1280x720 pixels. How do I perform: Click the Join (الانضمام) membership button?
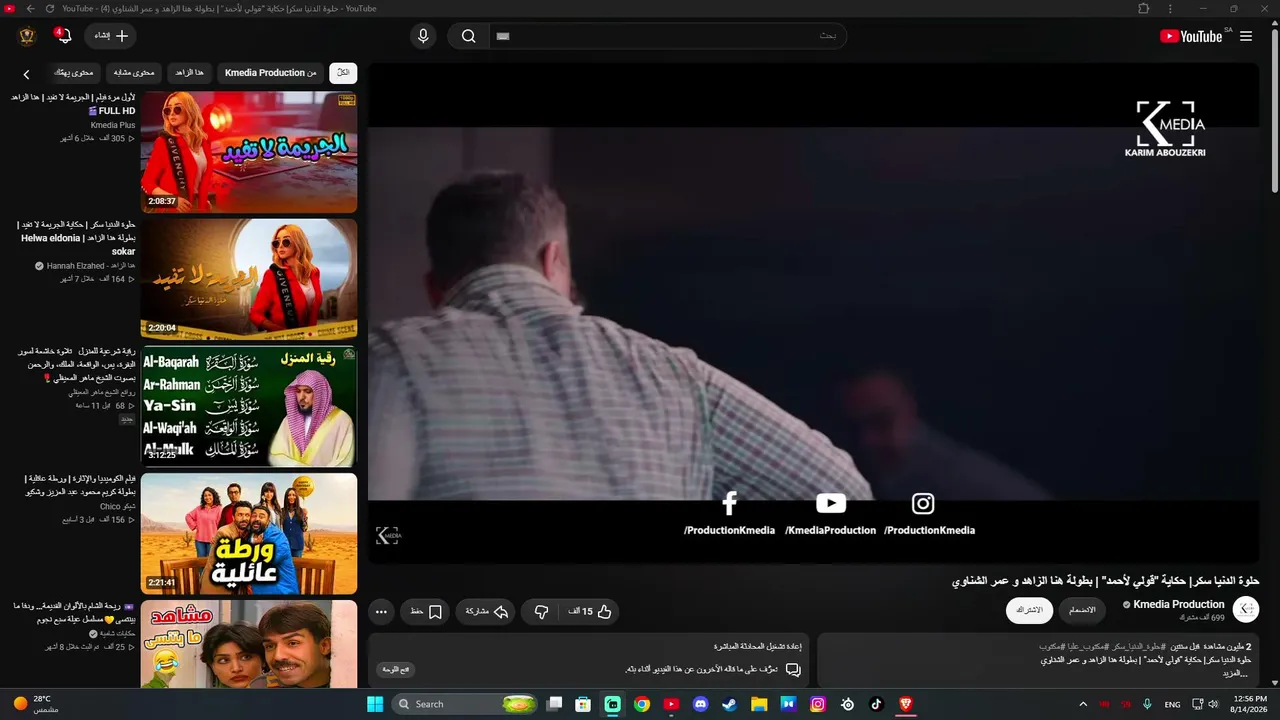coord(1082,610)
